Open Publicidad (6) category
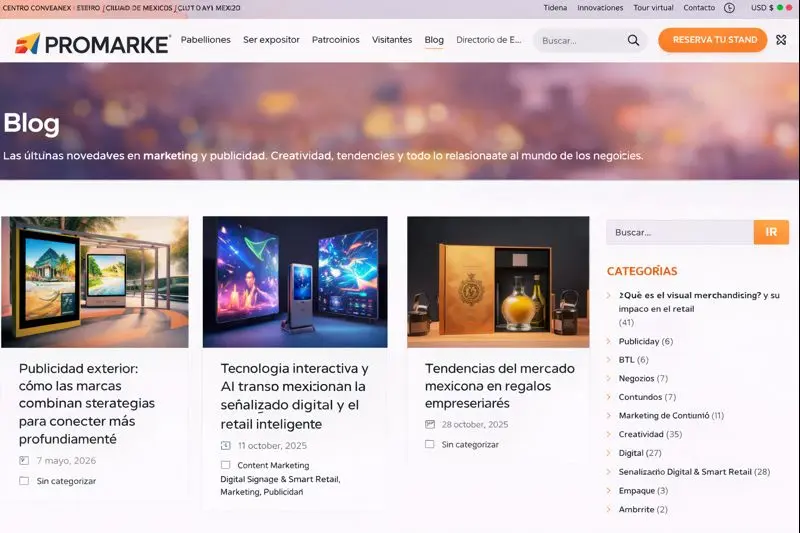This screenshot has height=533, width=800. coord(645,341)
